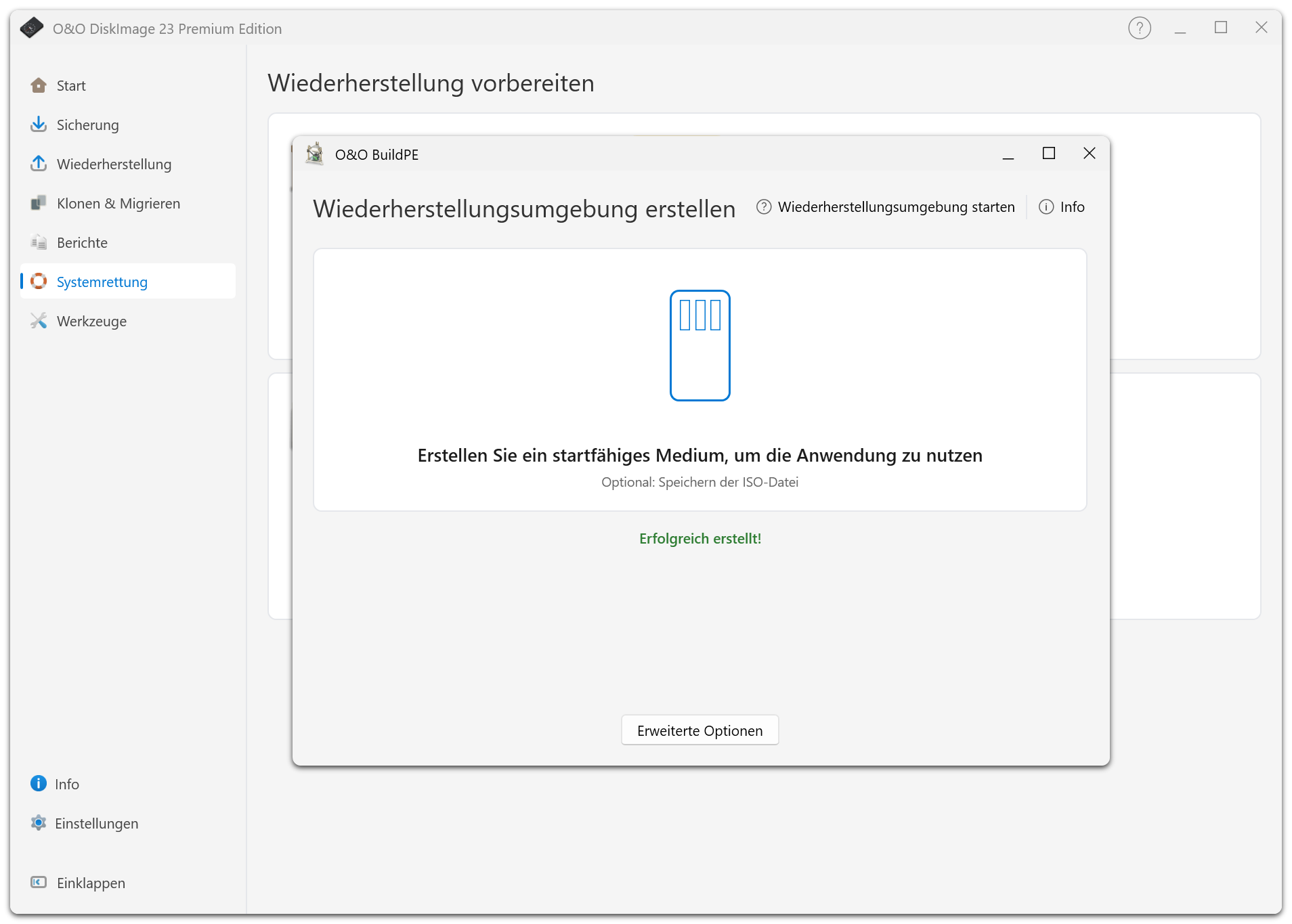Click the bootable medium illustration icon
The height and width of the screenshot is (924, 1292).
700,345
